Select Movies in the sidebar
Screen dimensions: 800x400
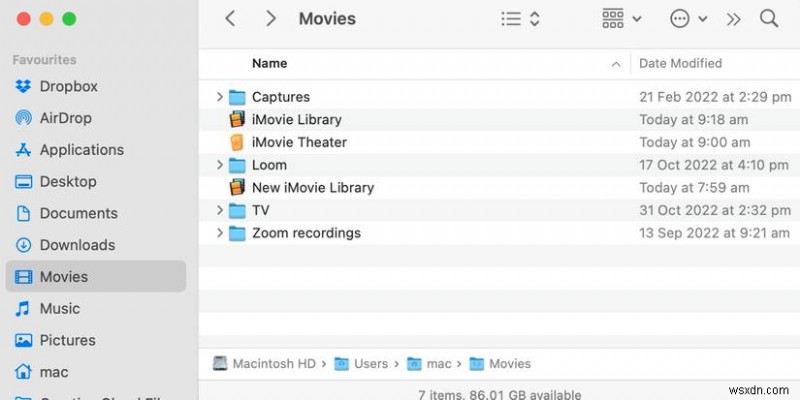pyautogui.click(x=96, y=277)
